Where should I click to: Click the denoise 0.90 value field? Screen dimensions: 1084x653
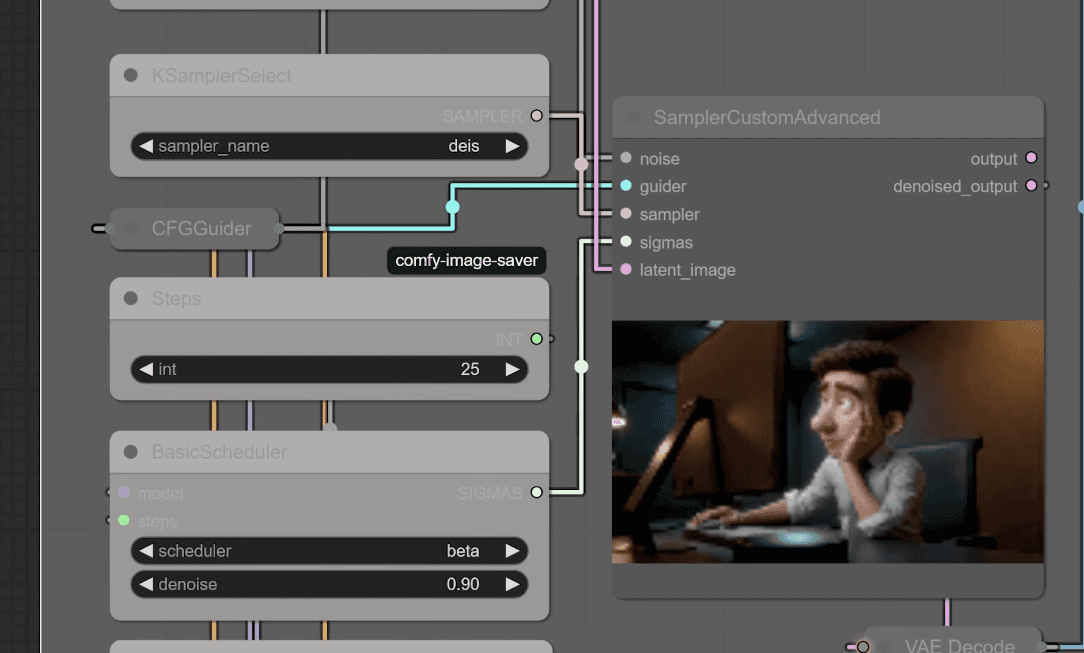[x=329, y=585]
